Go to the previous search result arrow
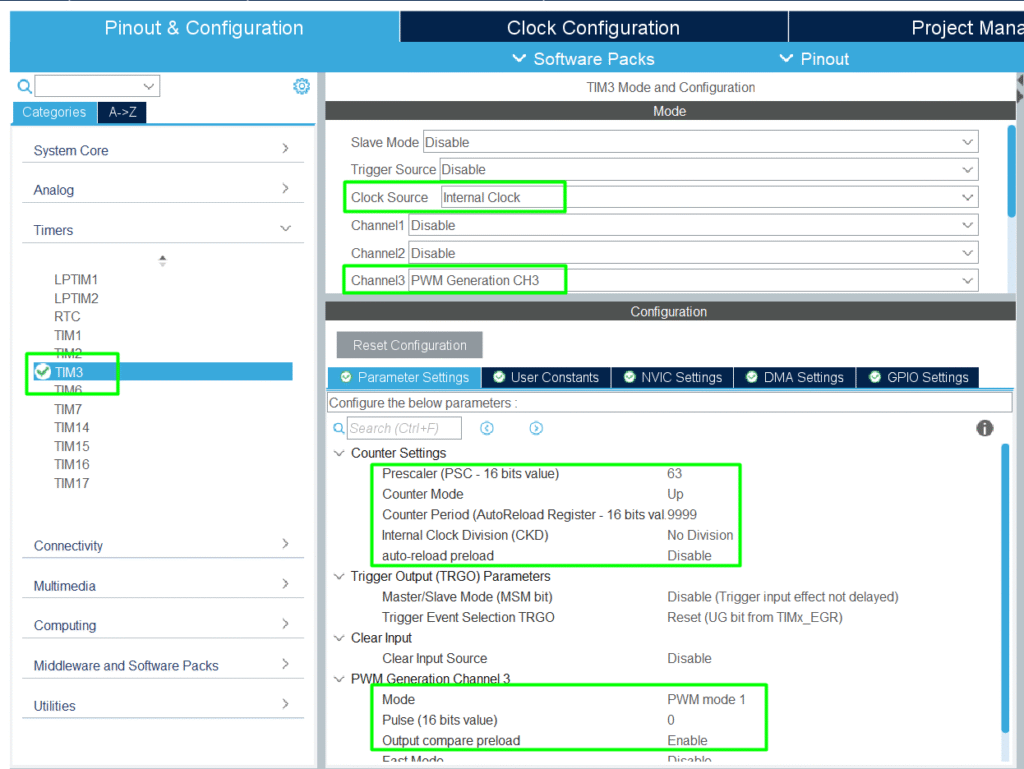Viewport: 1024px width, 769px height. [487, 428]
